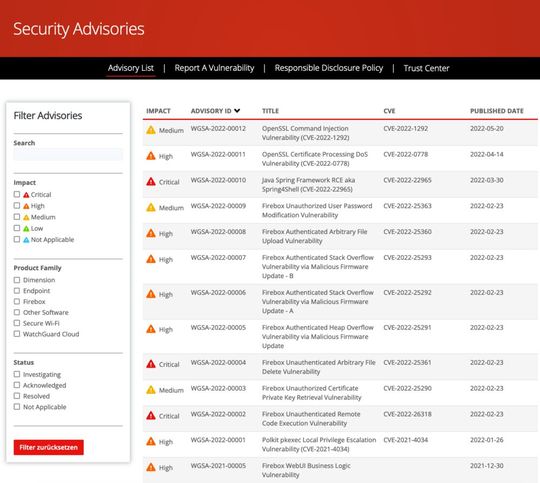Tick the Acknowledged status checkbox

pos(17,385)
